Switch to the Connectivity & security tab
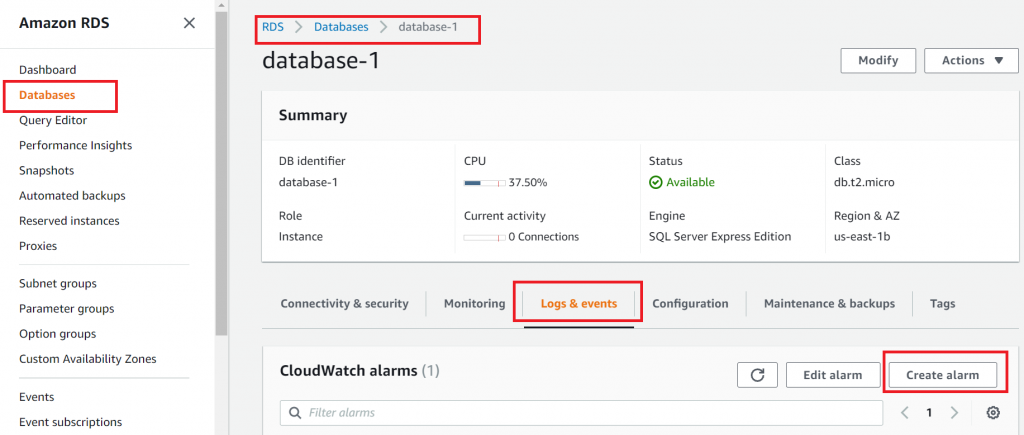Viewport: 1024px width, 435px height. 344,304
